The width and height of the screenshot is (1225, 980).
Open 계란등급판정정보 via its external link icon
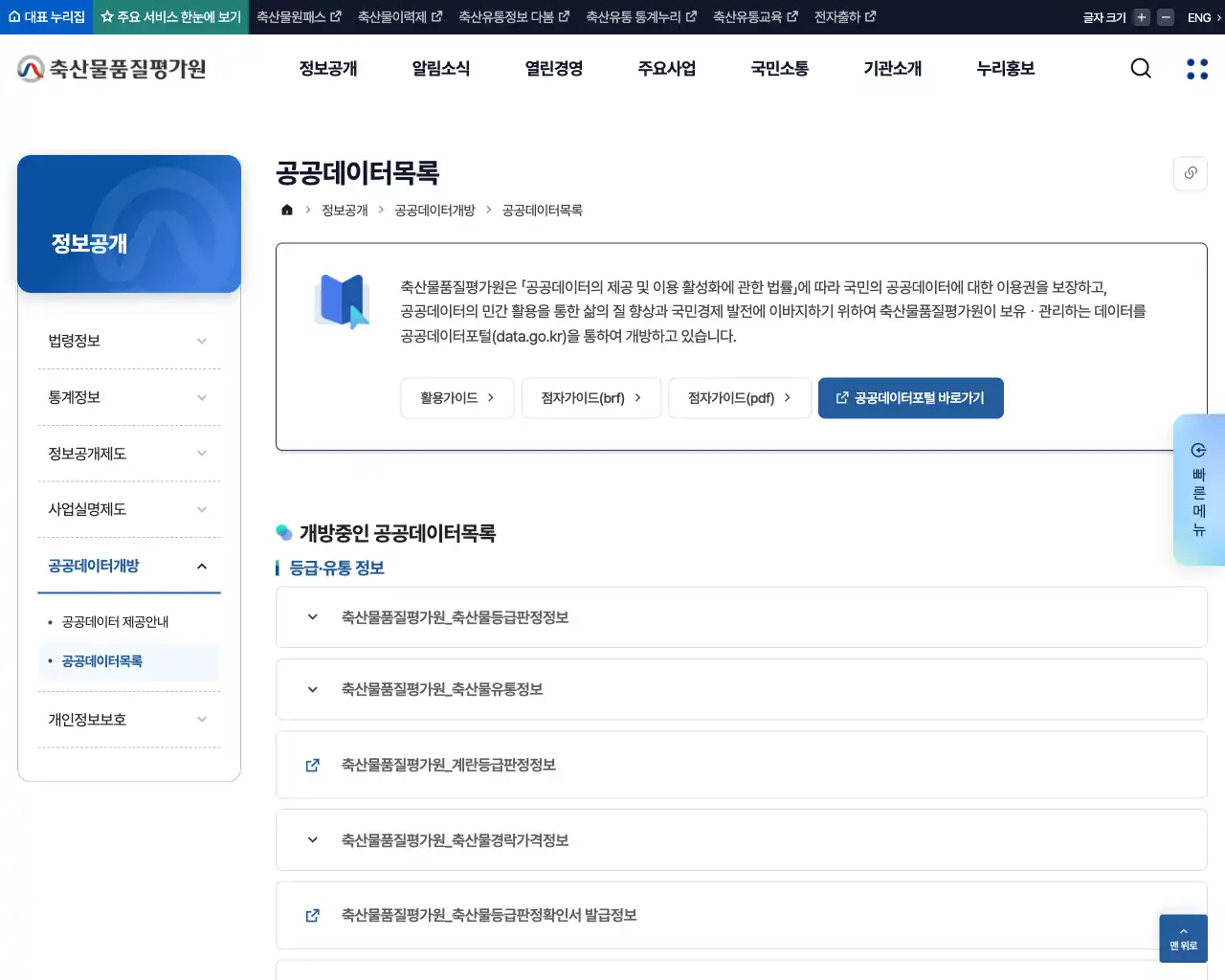coord(311,765)
